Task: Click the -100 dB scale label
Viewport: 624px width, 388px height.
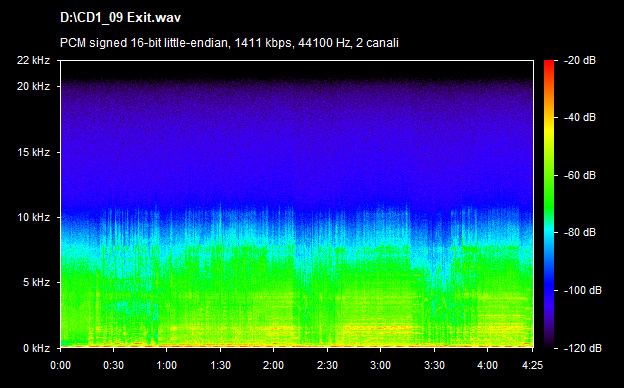Action: point(583,290)
